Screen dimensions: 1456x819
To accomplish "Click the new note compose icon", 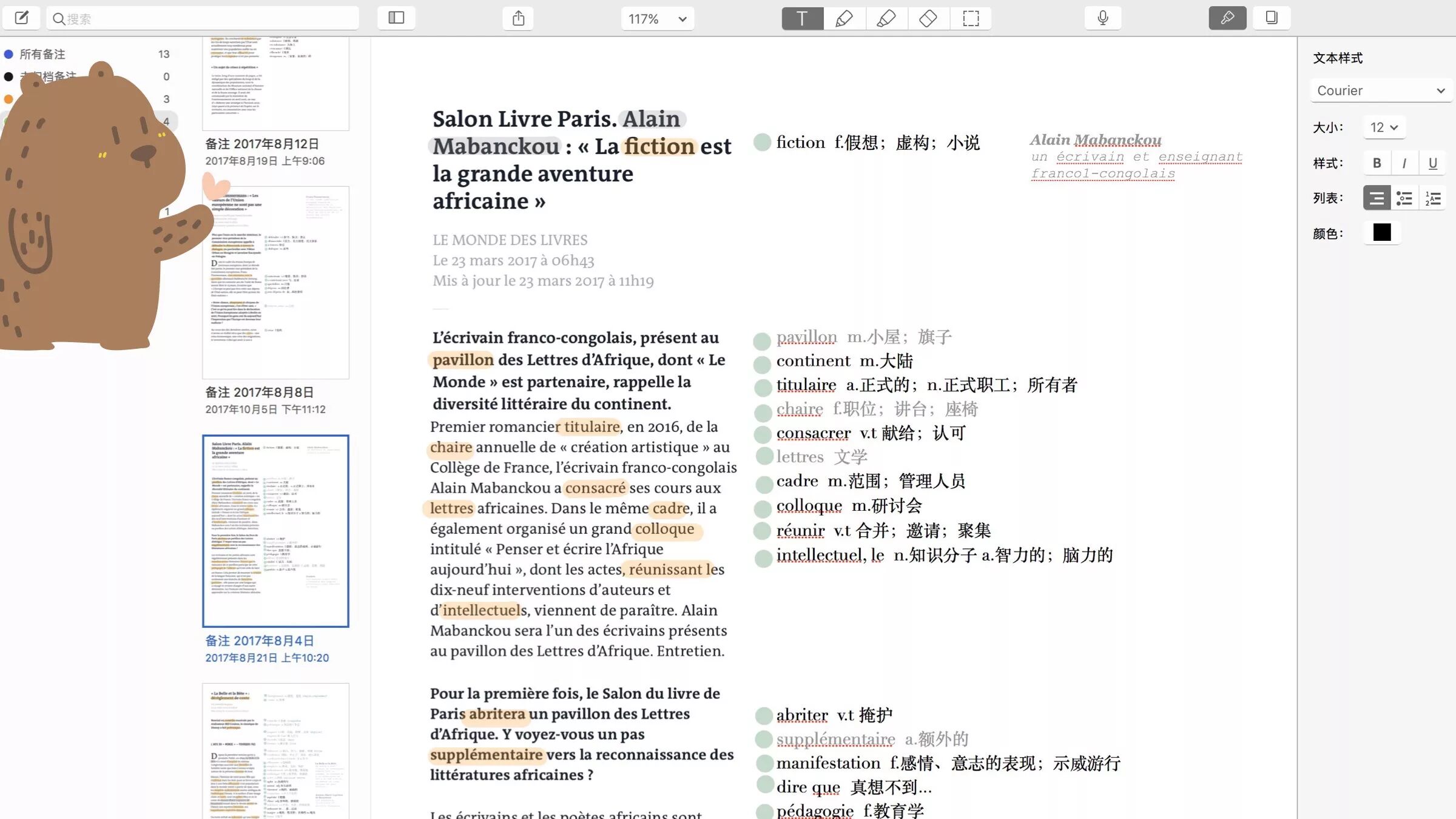I will 22,18.
